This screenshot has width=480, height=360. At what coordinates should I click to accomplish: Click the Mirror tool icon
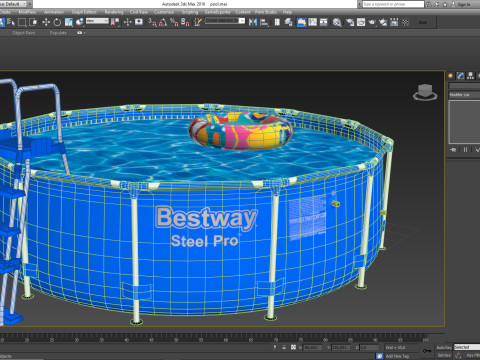253,22
